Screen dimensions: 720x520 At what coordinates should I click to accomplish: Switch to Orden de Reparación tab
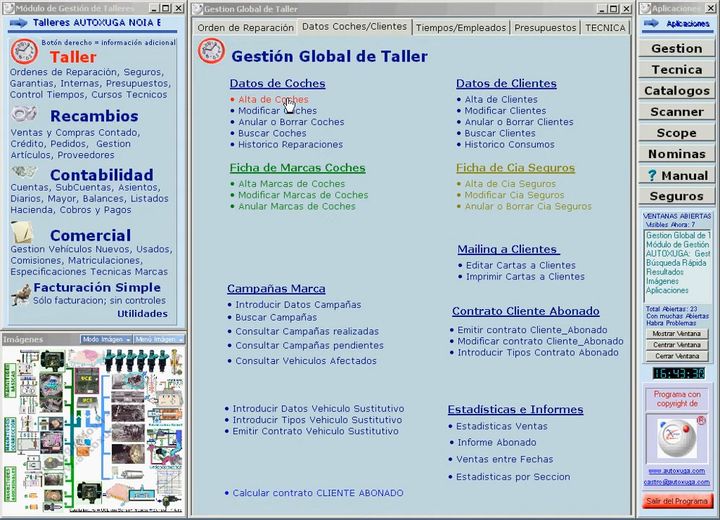[245, 28]
